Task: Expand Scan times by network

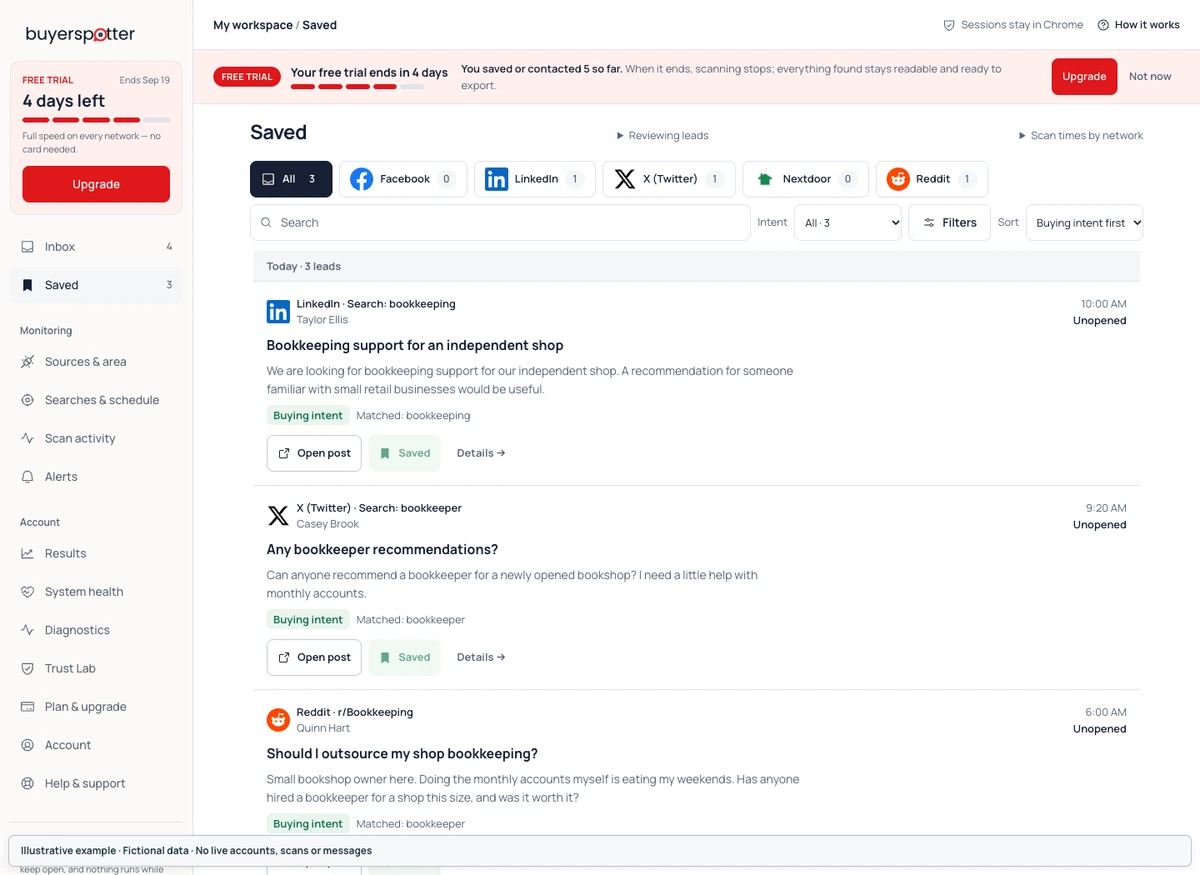Action: (1080, 136)
